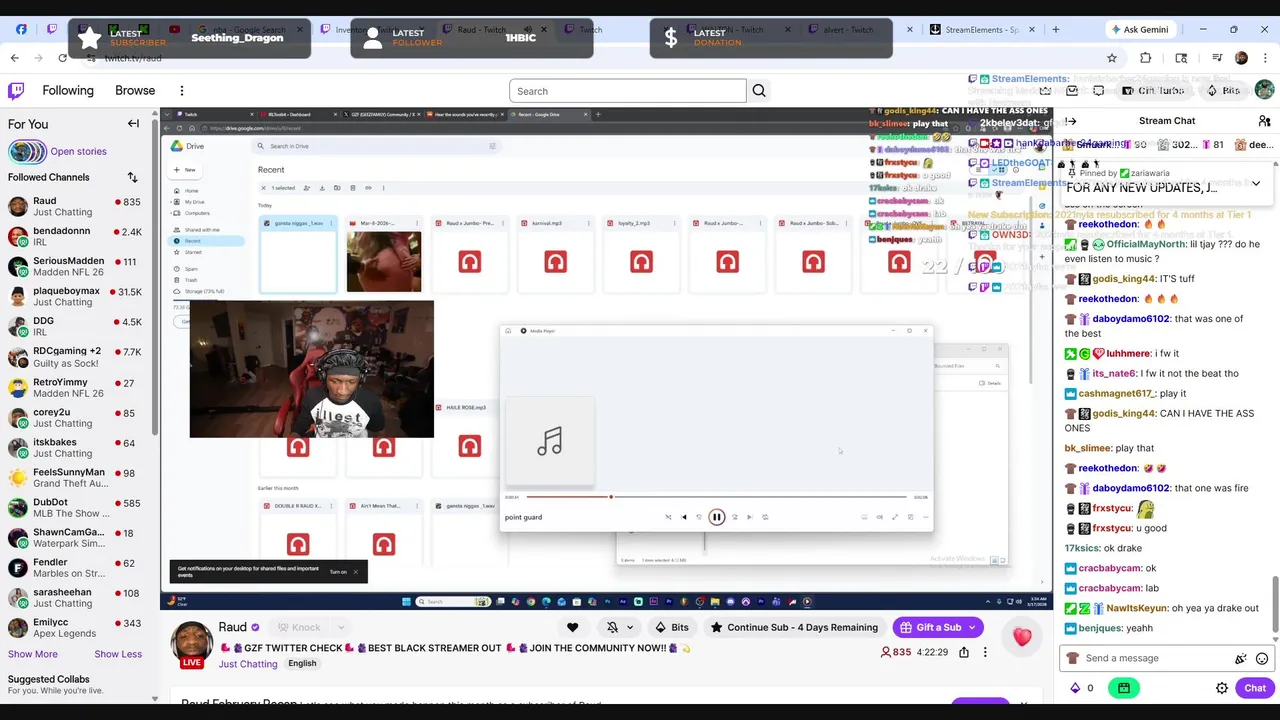1280x720 pixels.
Task: Click the green rewards box in chat
Action: [x=1124, y=688]
